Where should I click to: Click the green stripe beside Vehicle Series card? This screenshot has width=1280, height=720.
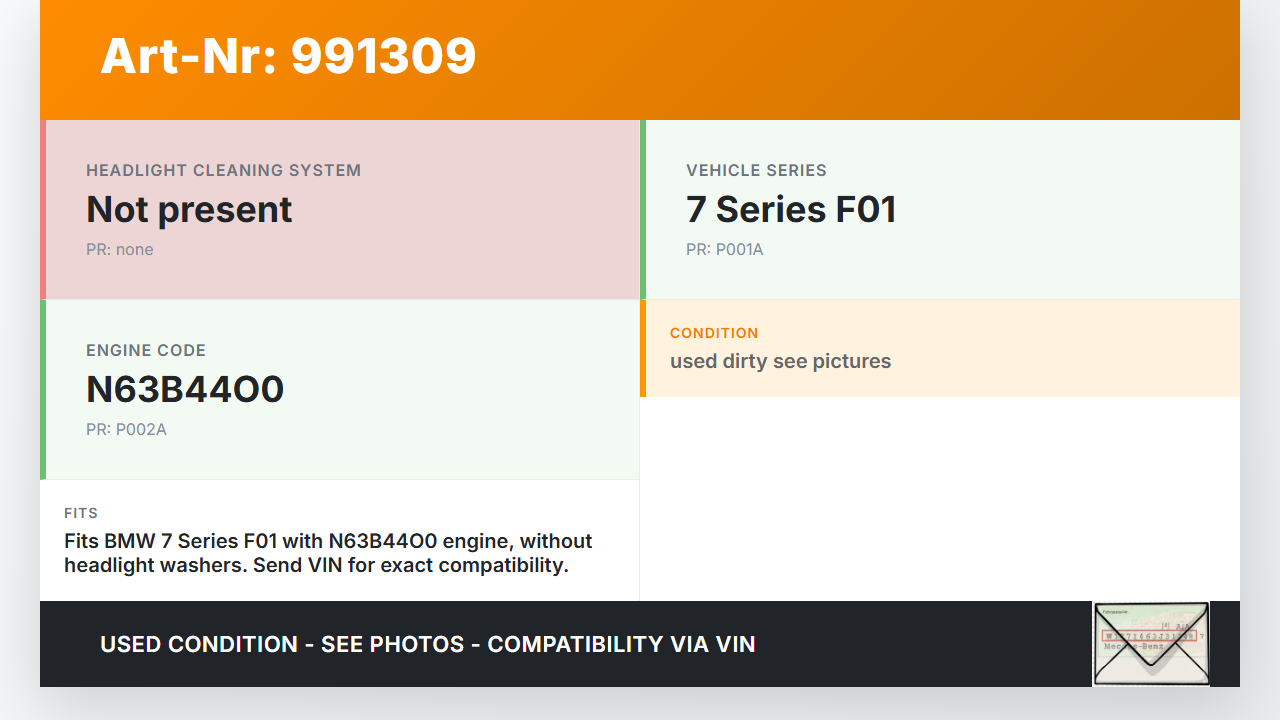(x=643, y=209)
